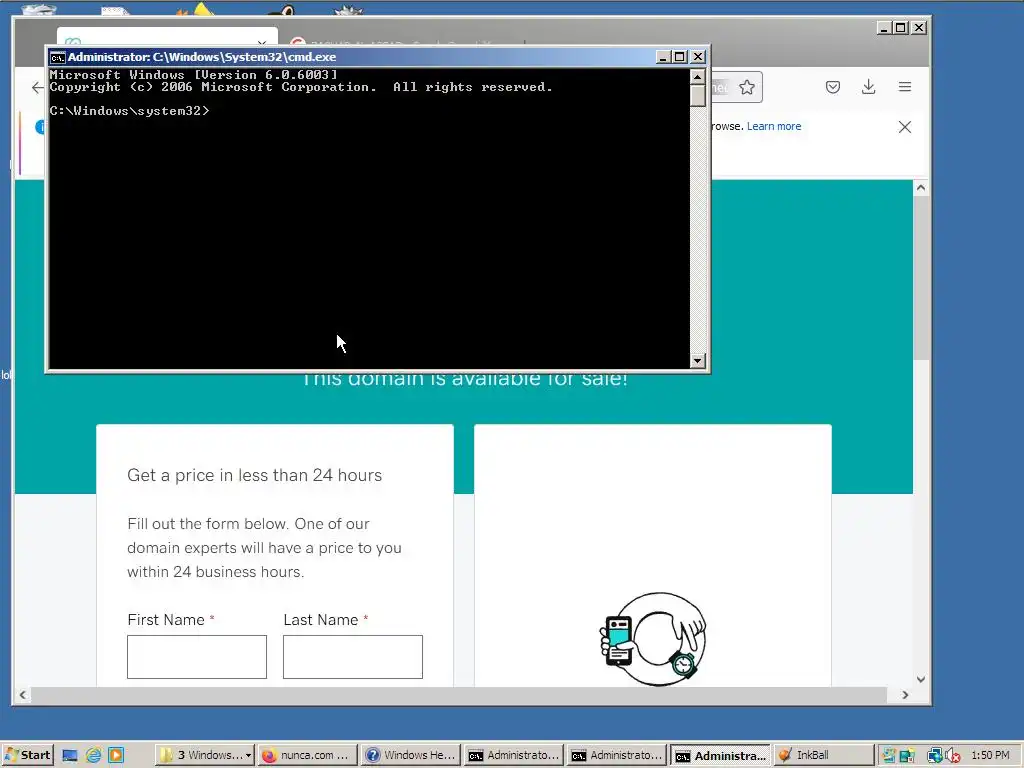Click cmd window scrollbar down arrow
The width and height of the screenshot is (1024, 768).
tap(697, 360)
